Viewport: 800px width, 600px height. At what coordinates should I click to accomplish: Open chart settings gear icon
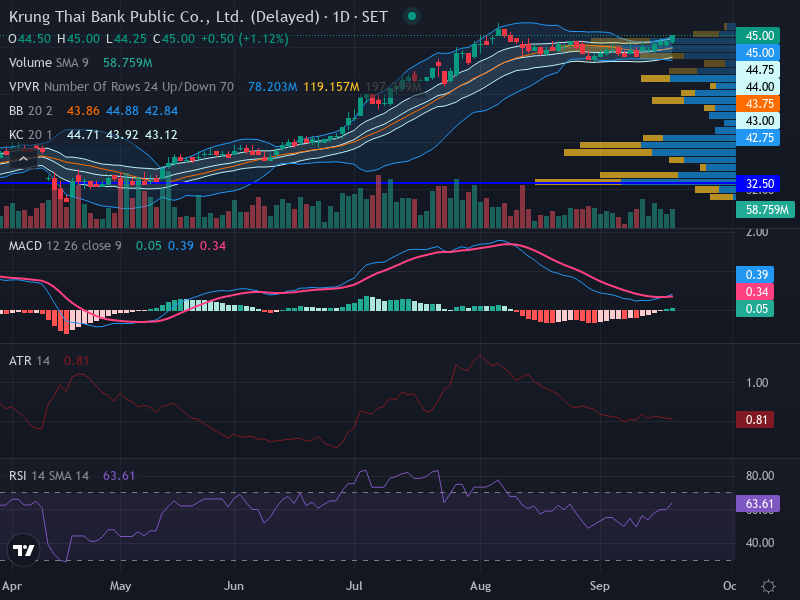pyautogui.click(x=768, y=586)
